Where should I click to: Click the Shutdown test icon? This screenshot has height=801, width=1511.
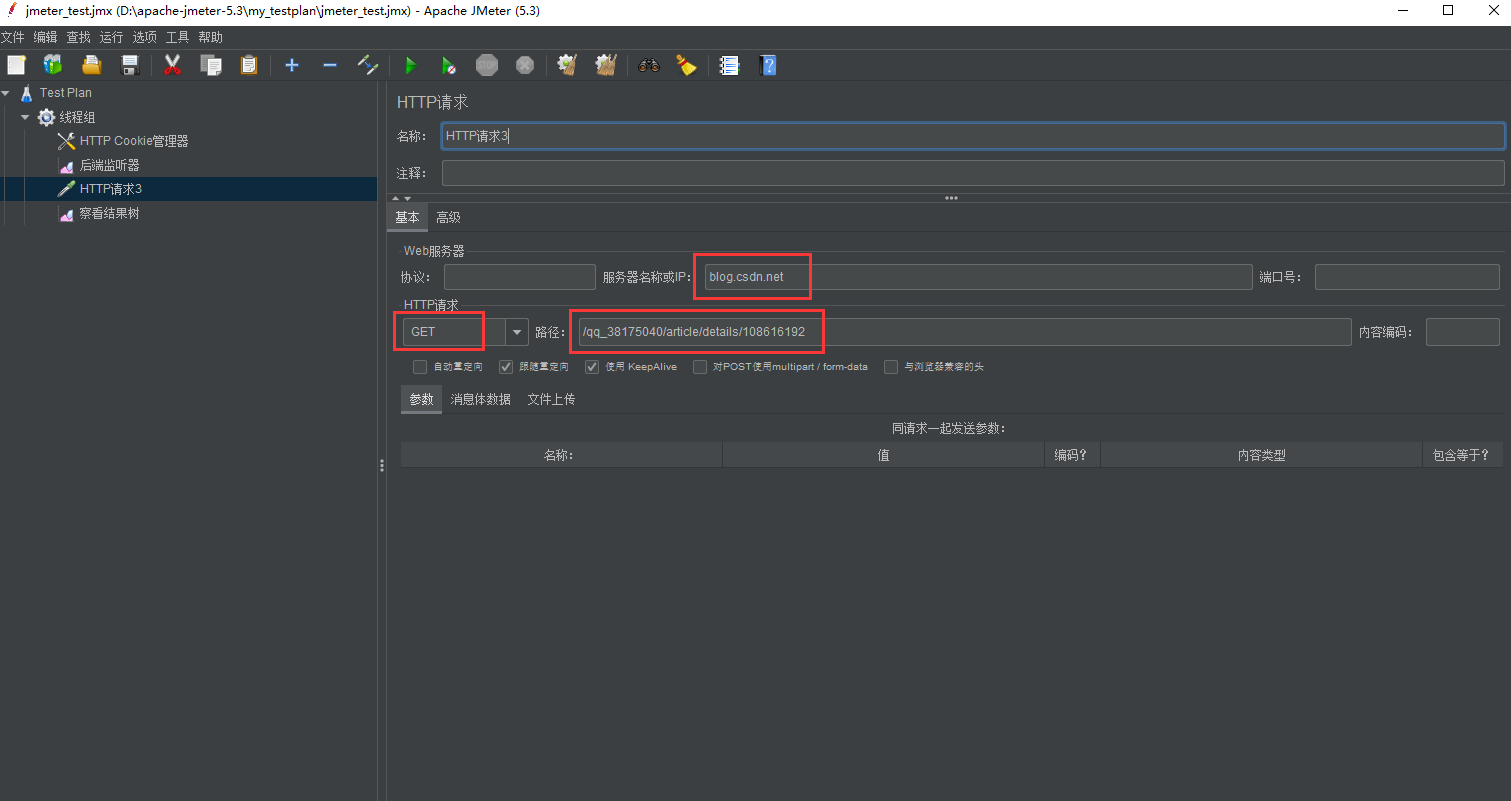pyautogui.click(x=525, y=65)
